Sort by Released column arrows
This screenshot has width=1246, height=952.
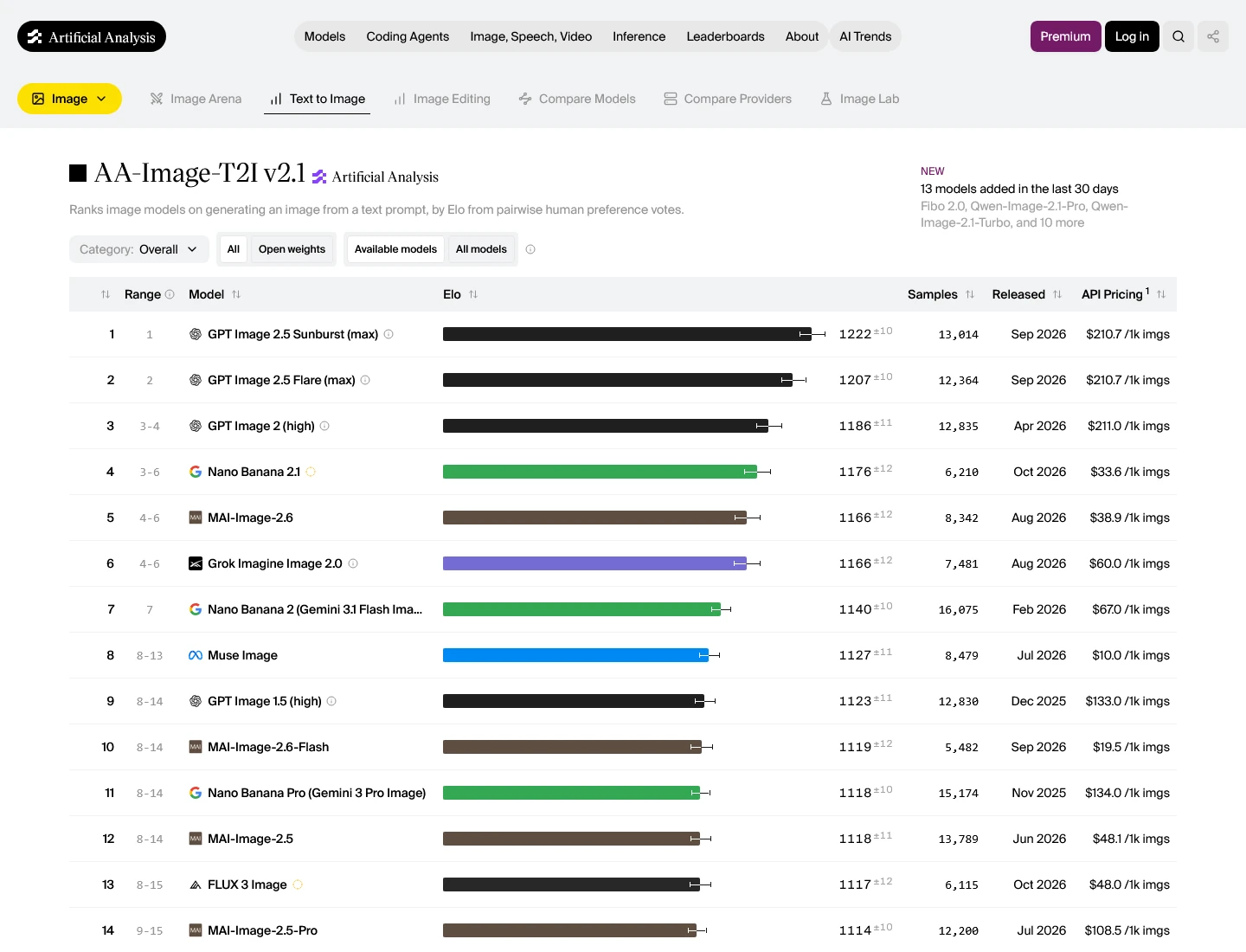tap(1057, 294)
